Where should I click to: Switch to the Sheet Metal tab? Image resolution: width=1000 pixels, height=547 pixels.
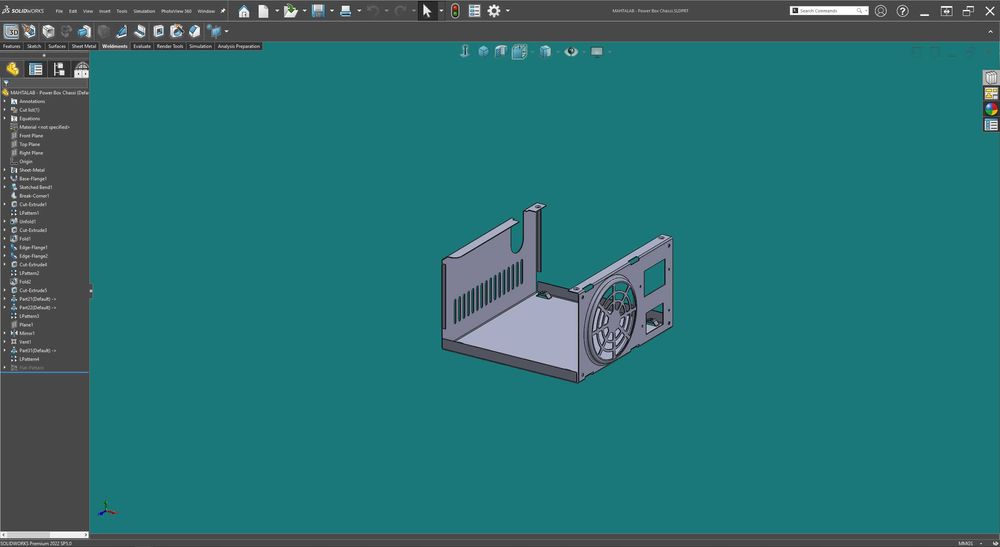(x=84, y=46)
